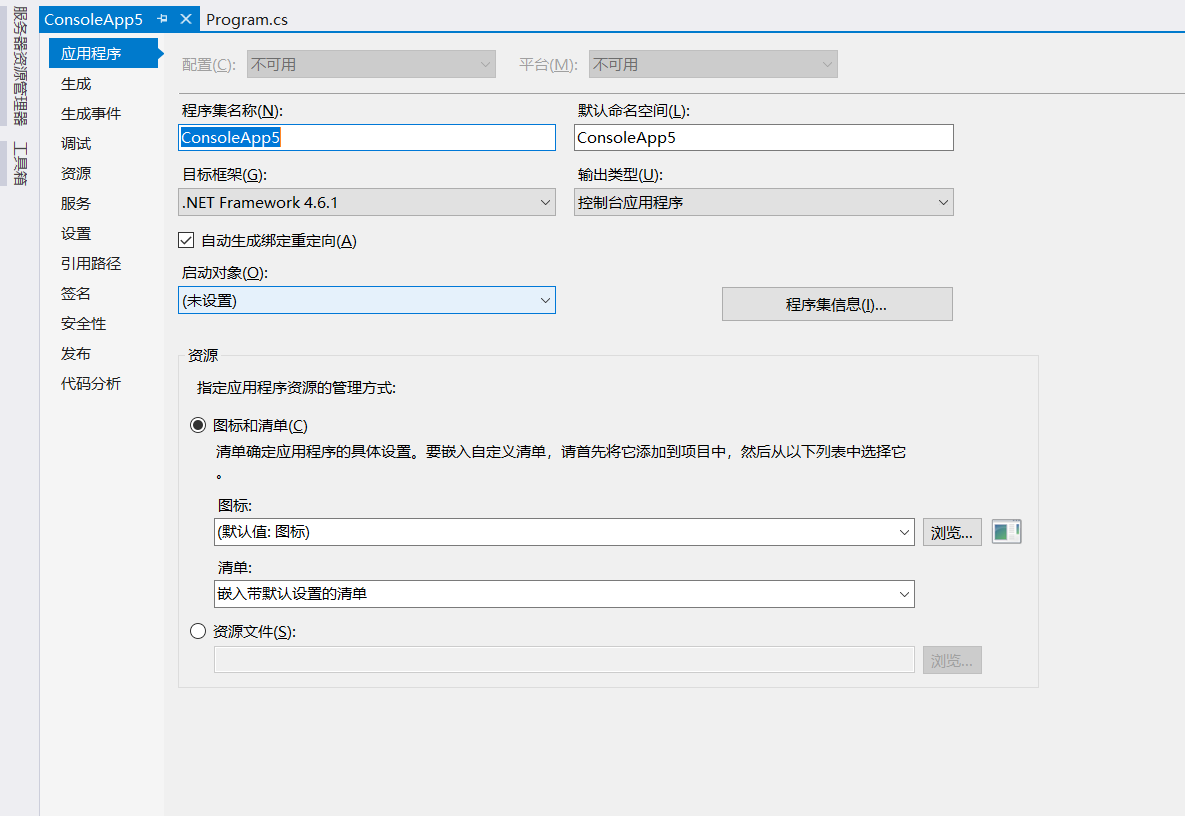Expand the 清单 dropdown

pyautogui.click(x=565, y=594)
